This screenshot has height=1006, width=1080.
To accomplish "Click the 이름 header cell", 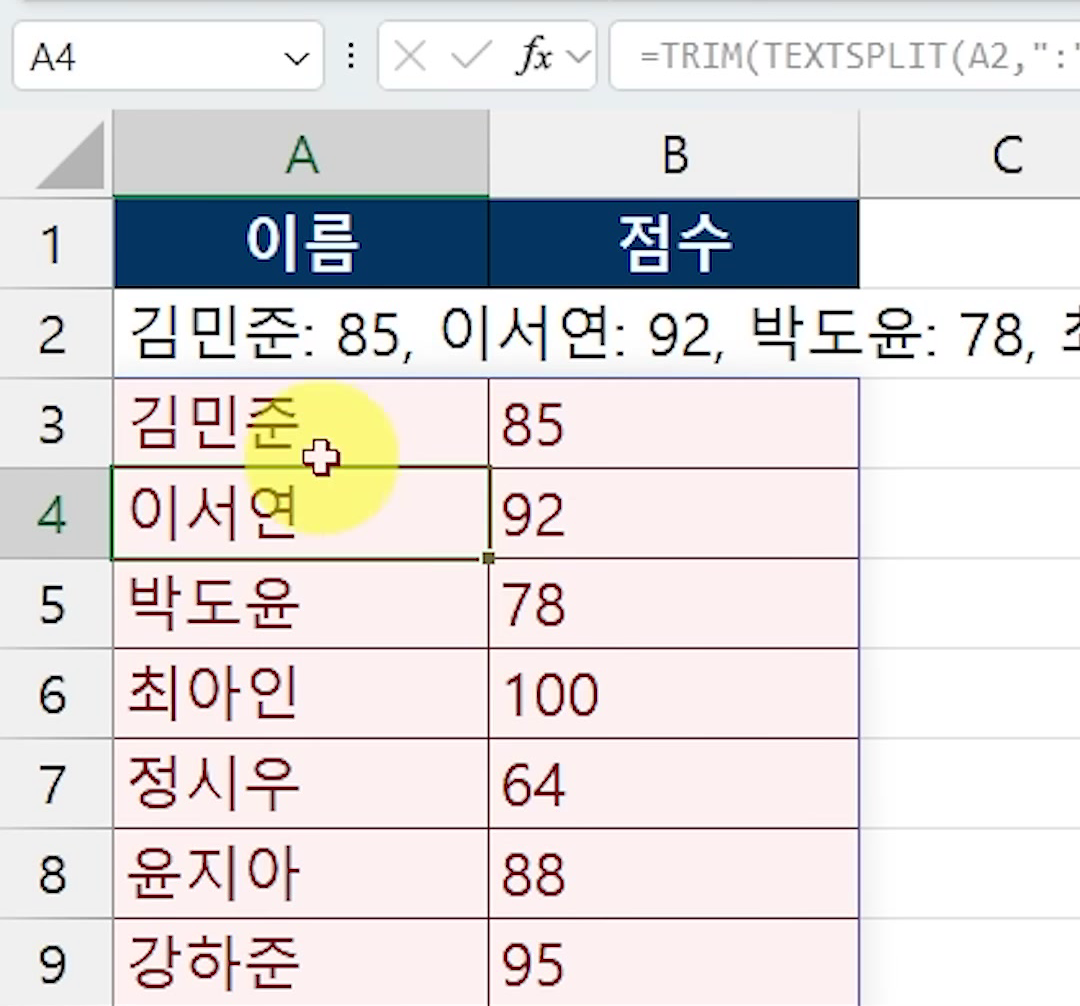I will pyautogui.click(x=301, y=244).
